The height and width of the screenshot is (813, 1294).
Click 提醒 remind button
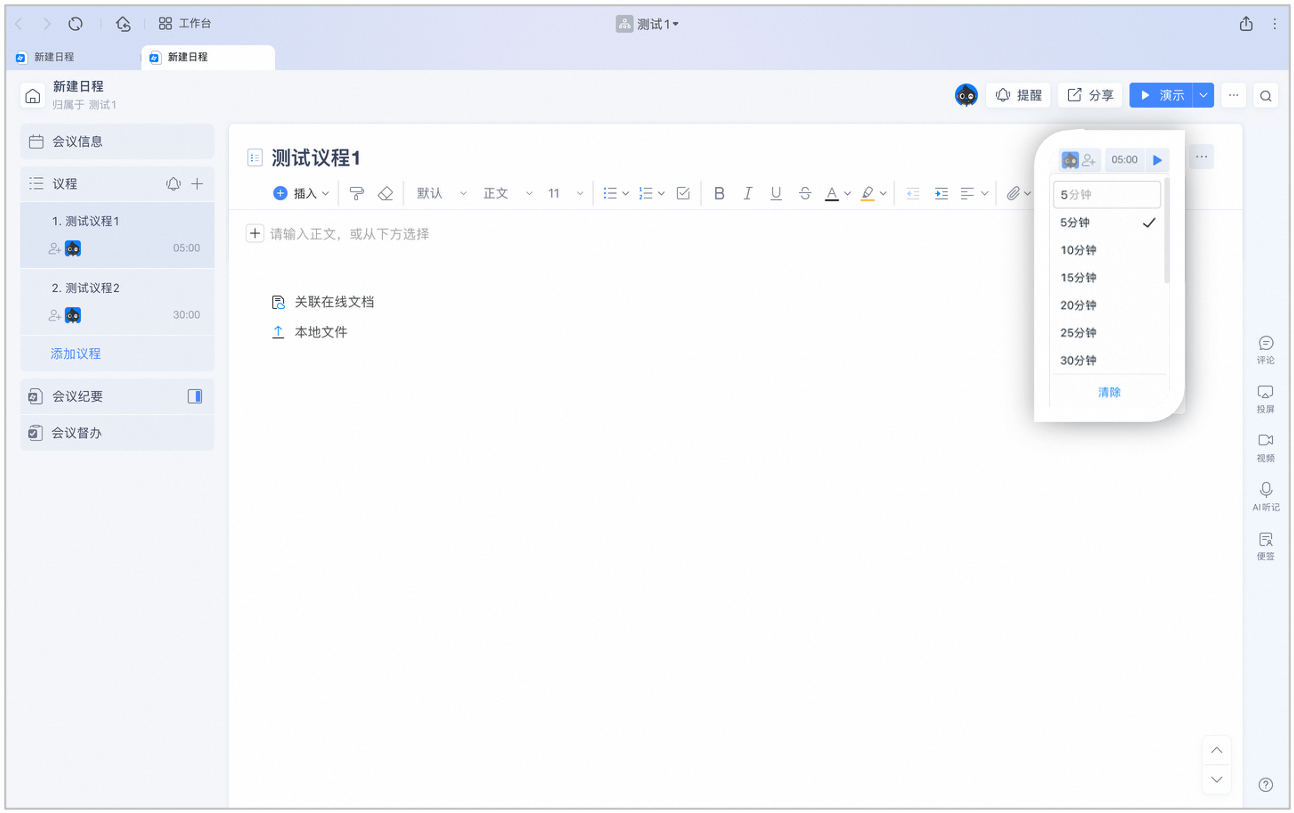pyautogui.click(x=1019, y=96)
